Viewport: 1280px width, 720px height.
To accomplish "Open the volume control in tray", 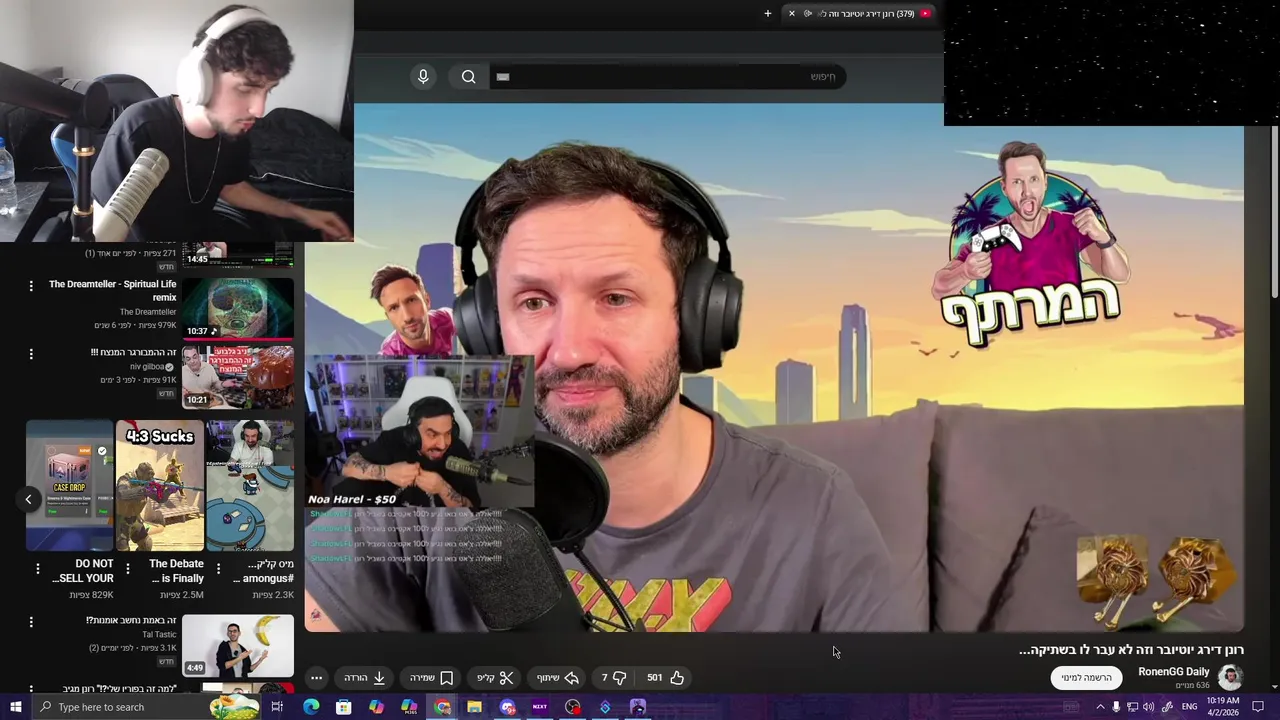I will tap(1149, 707).
